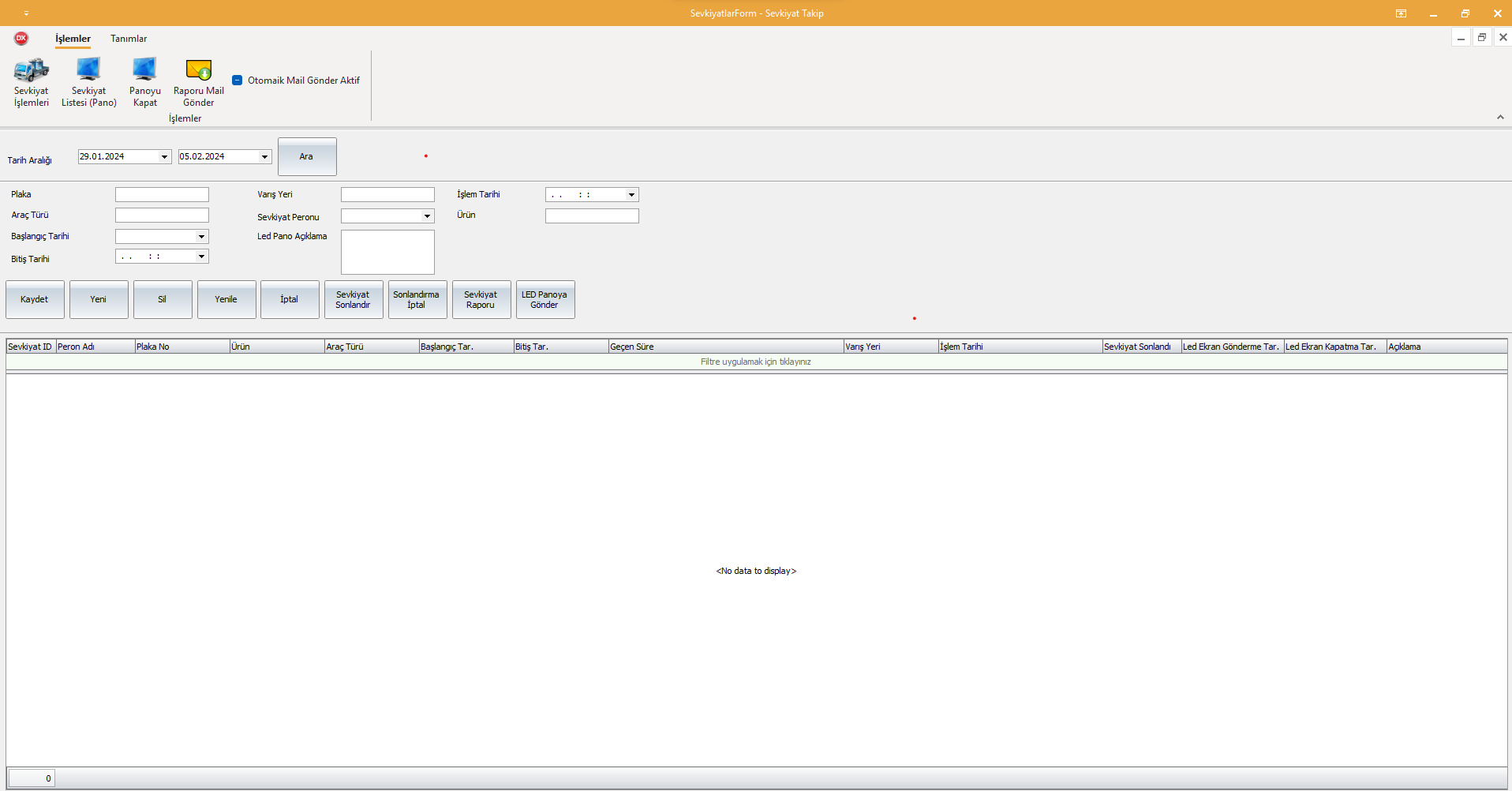Switch to the Tanımlar ribbon tab
1512x791 pixels.
129,39
